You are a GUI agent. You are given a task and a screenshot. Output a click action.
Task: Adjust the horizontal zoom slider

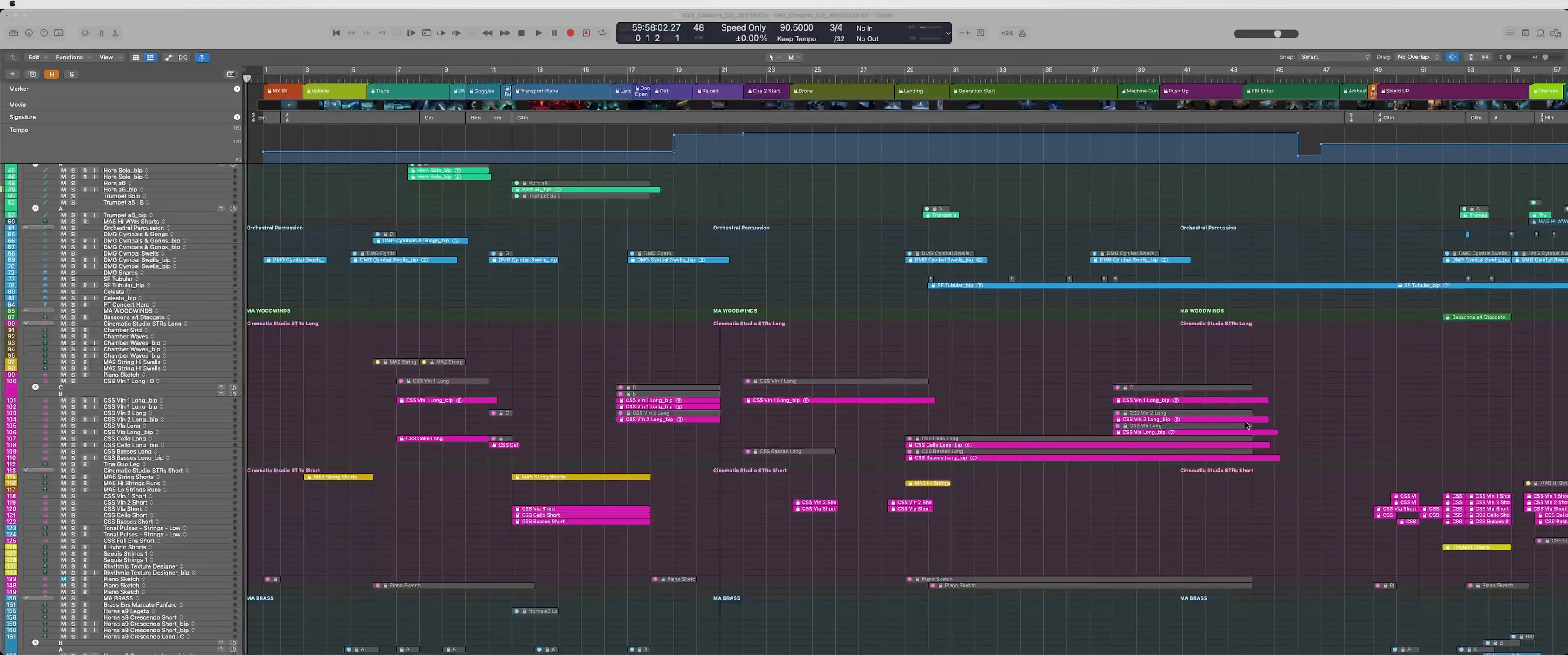[1548, 57]
